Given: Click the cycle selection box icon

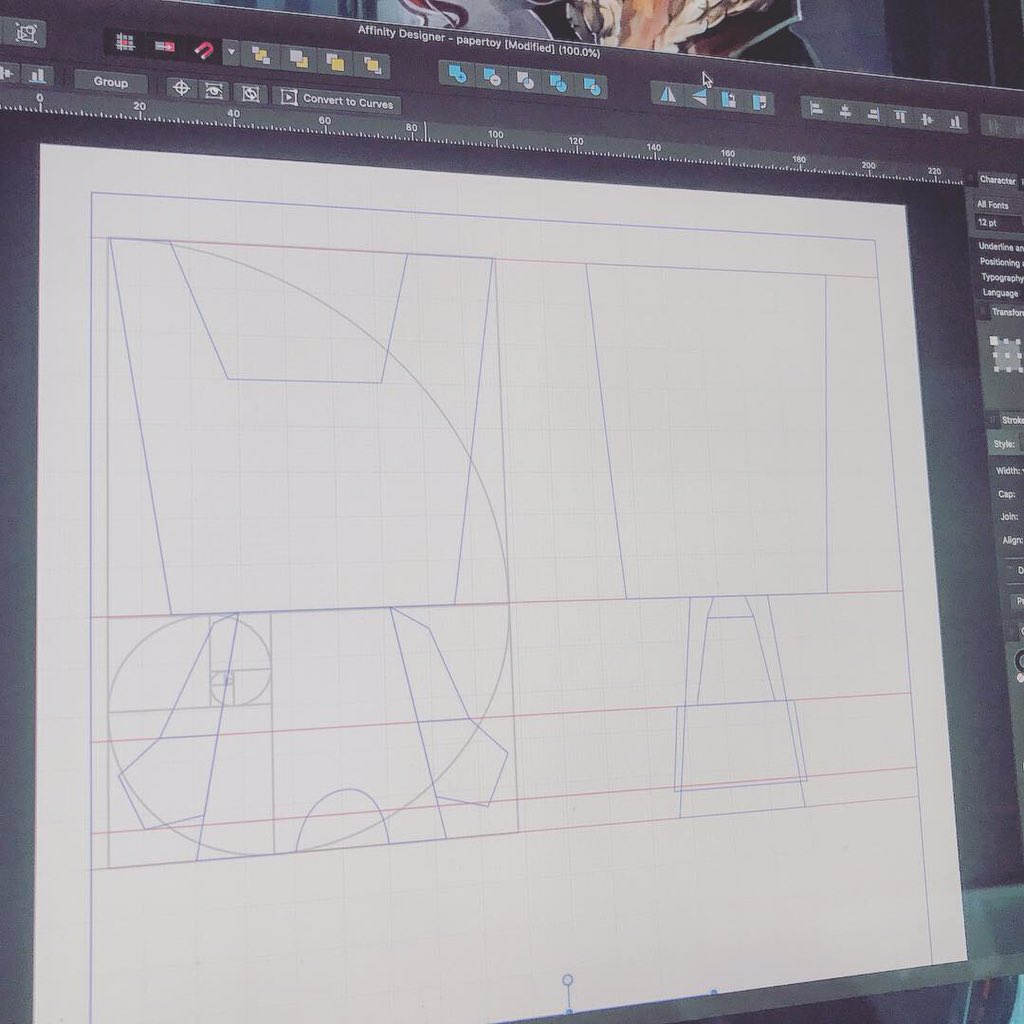Looking at the screenshot, I should tap(250, 94).
